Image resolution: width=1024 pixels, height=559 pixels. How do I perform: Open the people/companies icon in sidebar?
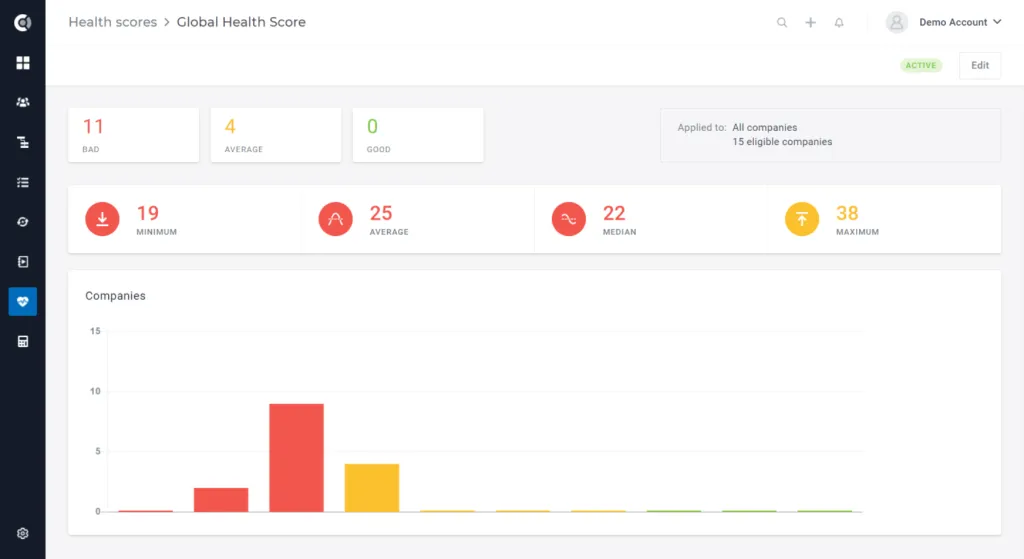[x=23, y=103]
